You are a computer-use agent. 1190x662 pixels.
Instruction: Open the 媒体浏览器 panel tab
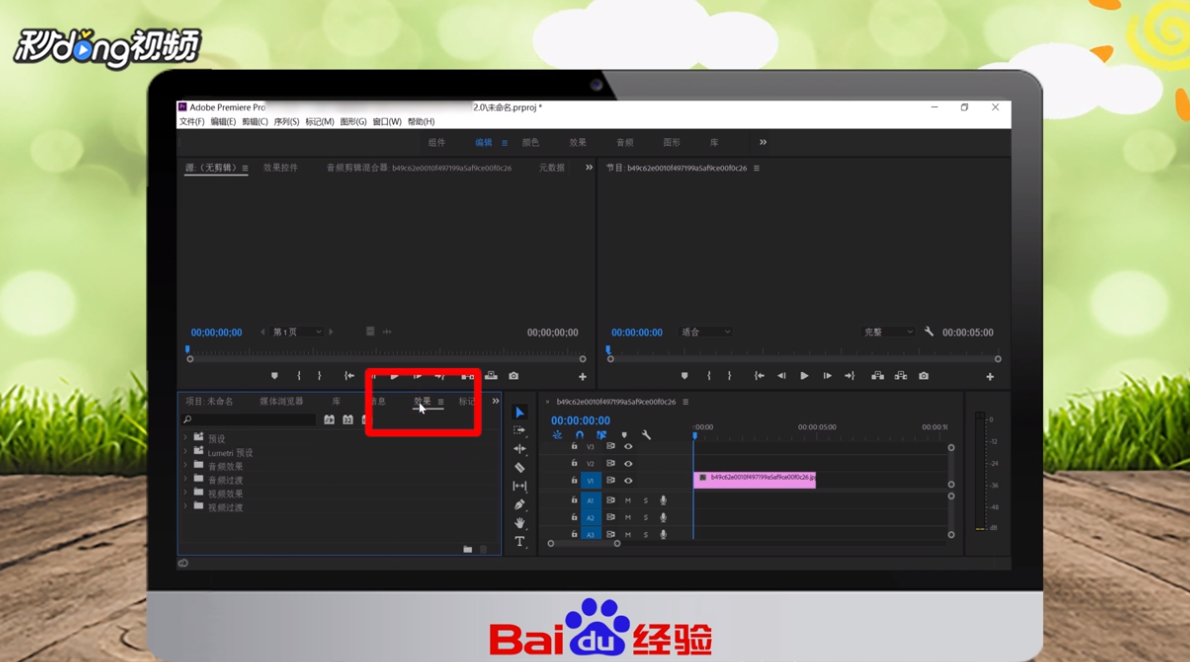pyautogui.click(x=282, y=401)
